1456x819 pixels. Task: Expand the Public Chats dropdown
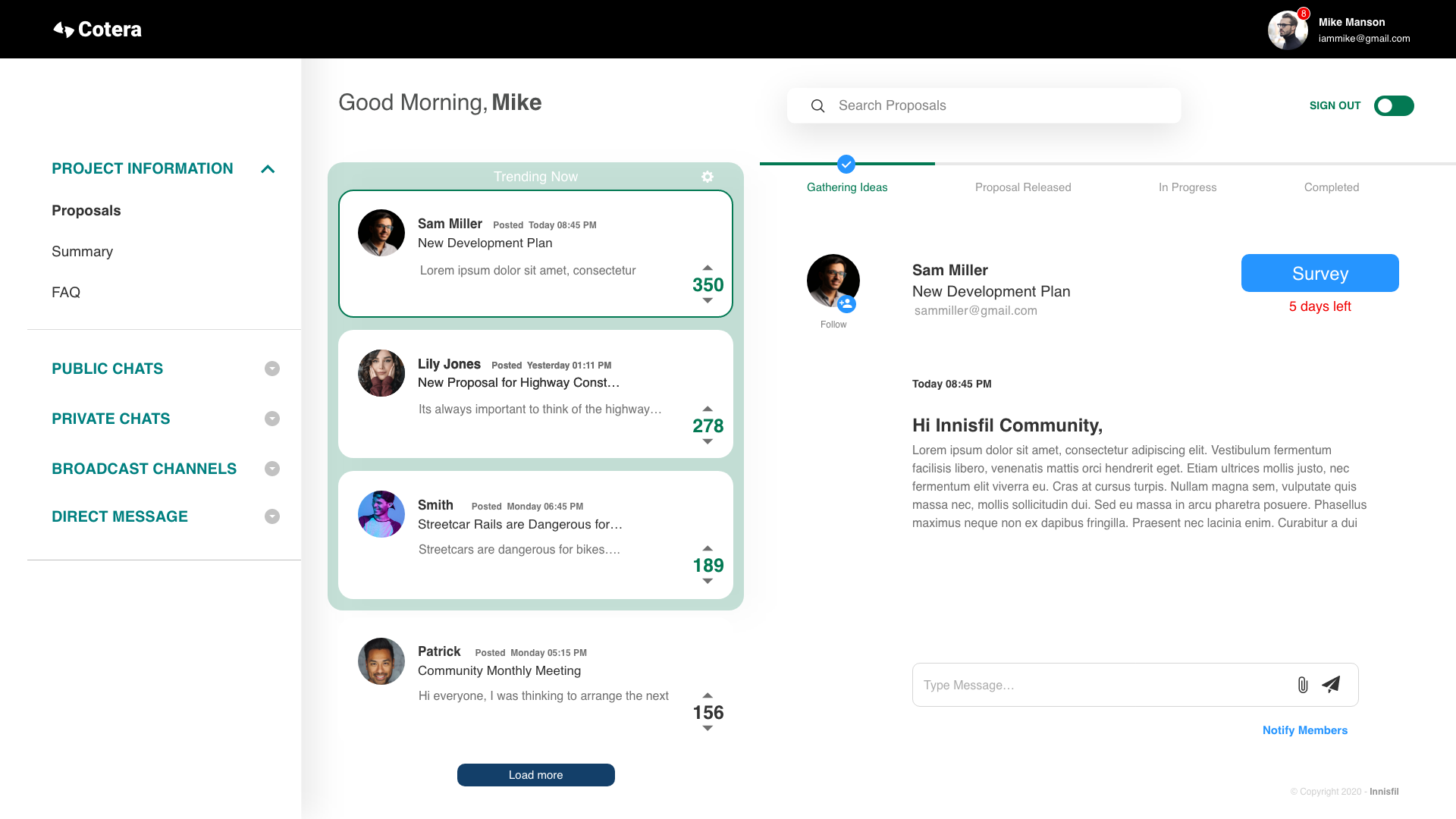pos(272,369)
